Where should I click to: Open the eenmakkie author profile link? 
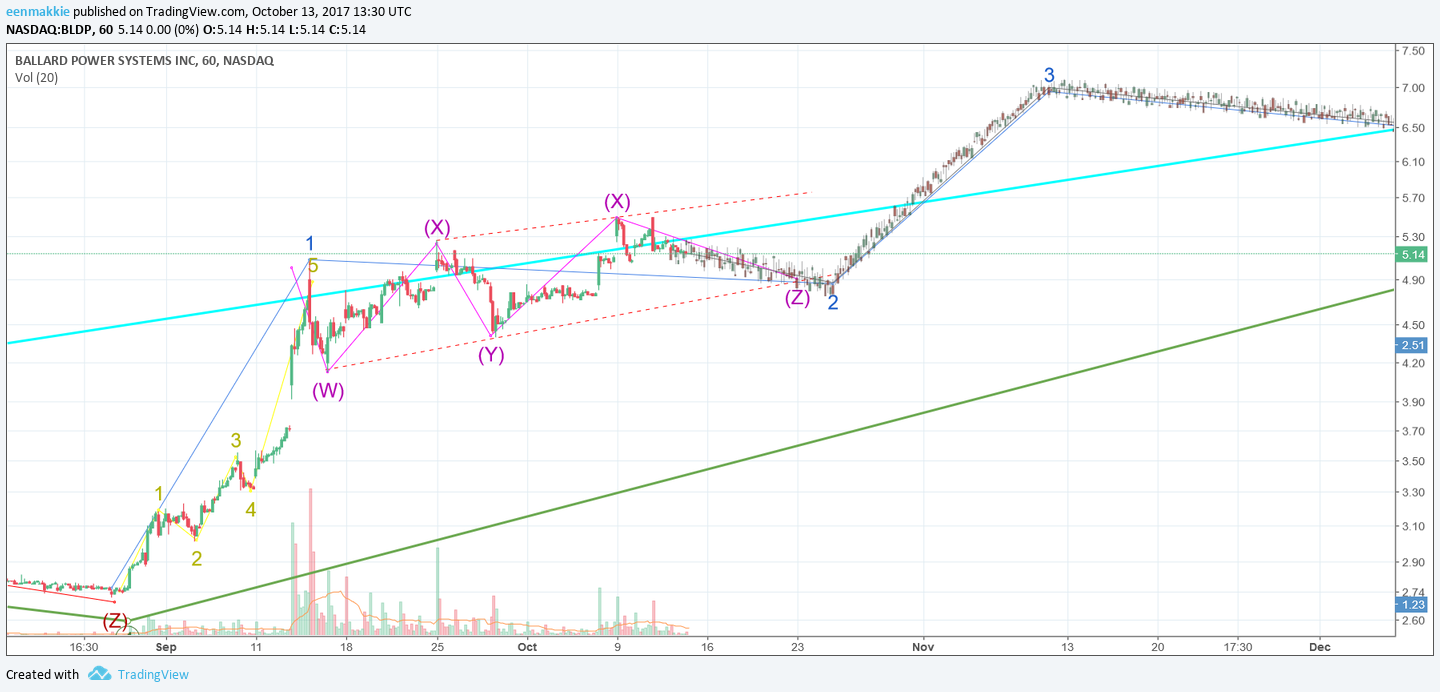pyautogui.click(x=39, y=11)
